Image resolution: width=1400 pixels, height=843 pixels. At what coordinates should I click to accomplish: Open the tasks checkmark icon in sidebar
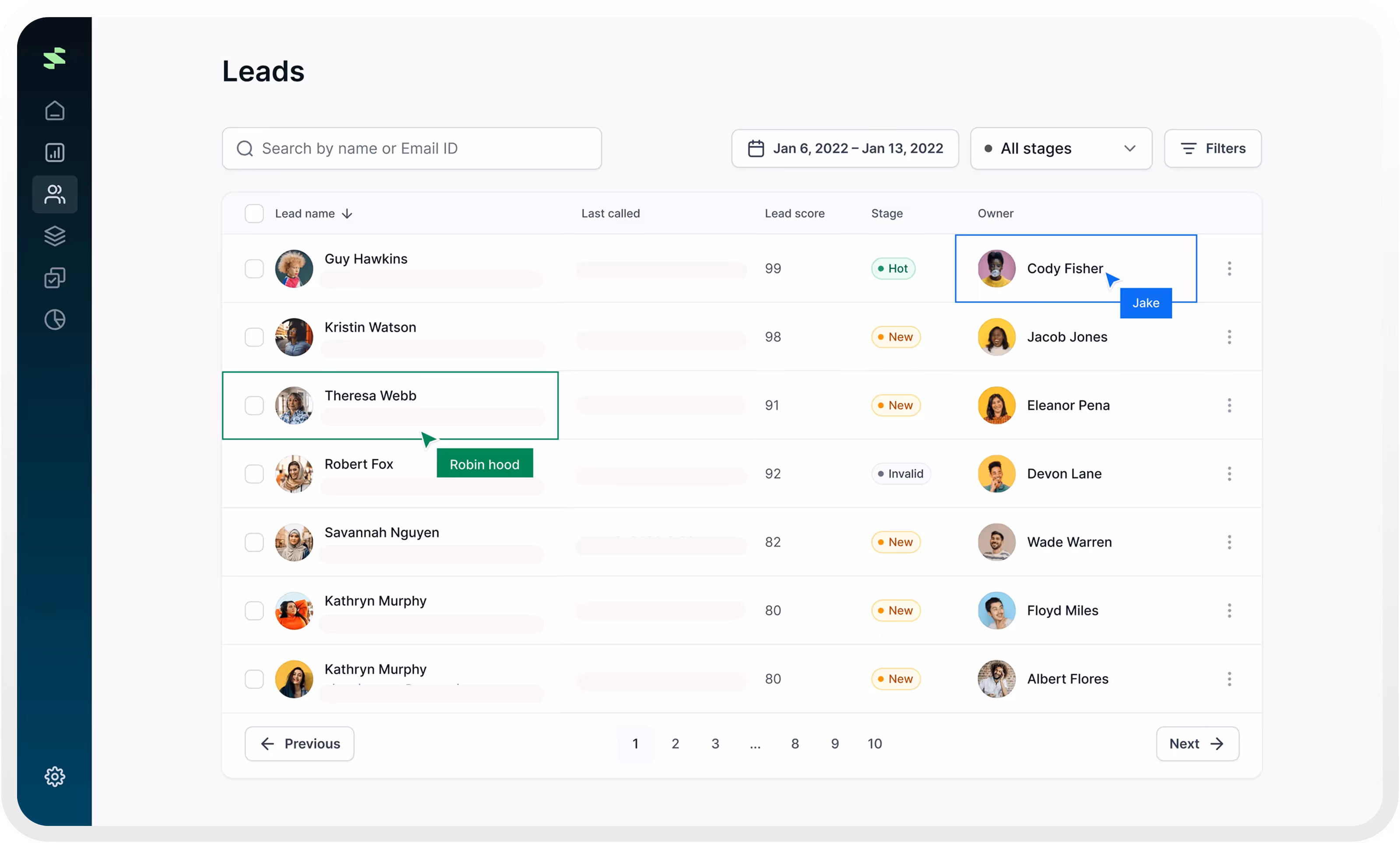[55, 278]
